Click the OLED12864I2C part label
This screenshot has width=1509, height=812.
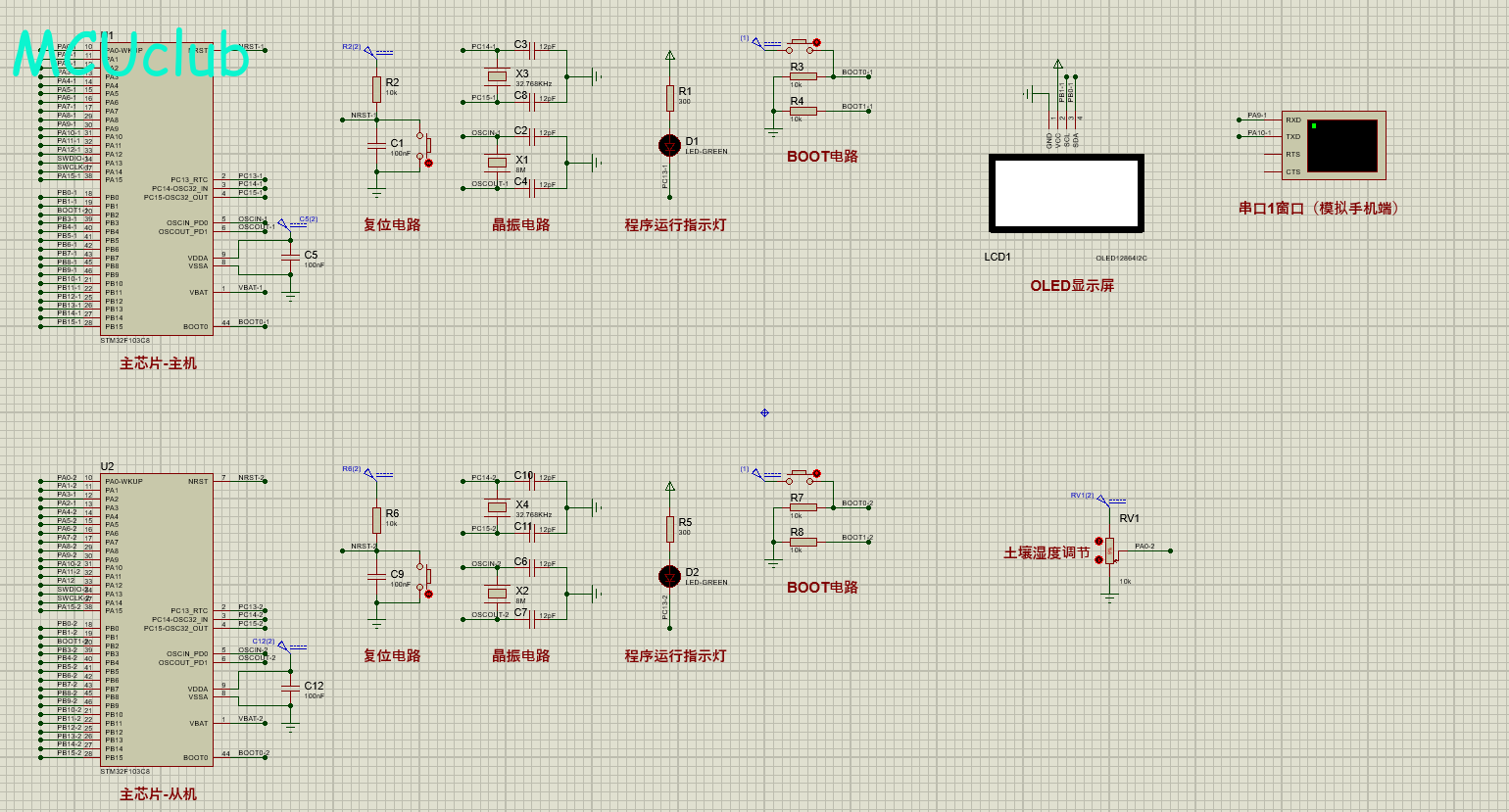[1121, 259]
